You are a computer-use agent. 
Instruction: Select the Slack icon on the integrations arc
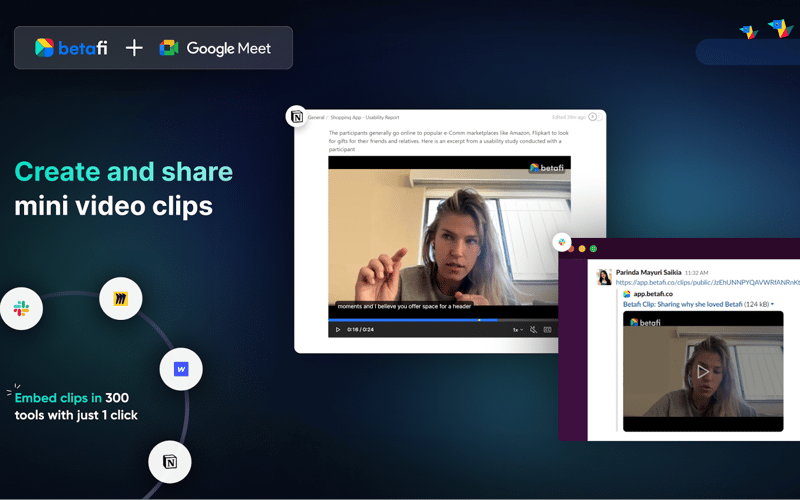pos(21,308)
